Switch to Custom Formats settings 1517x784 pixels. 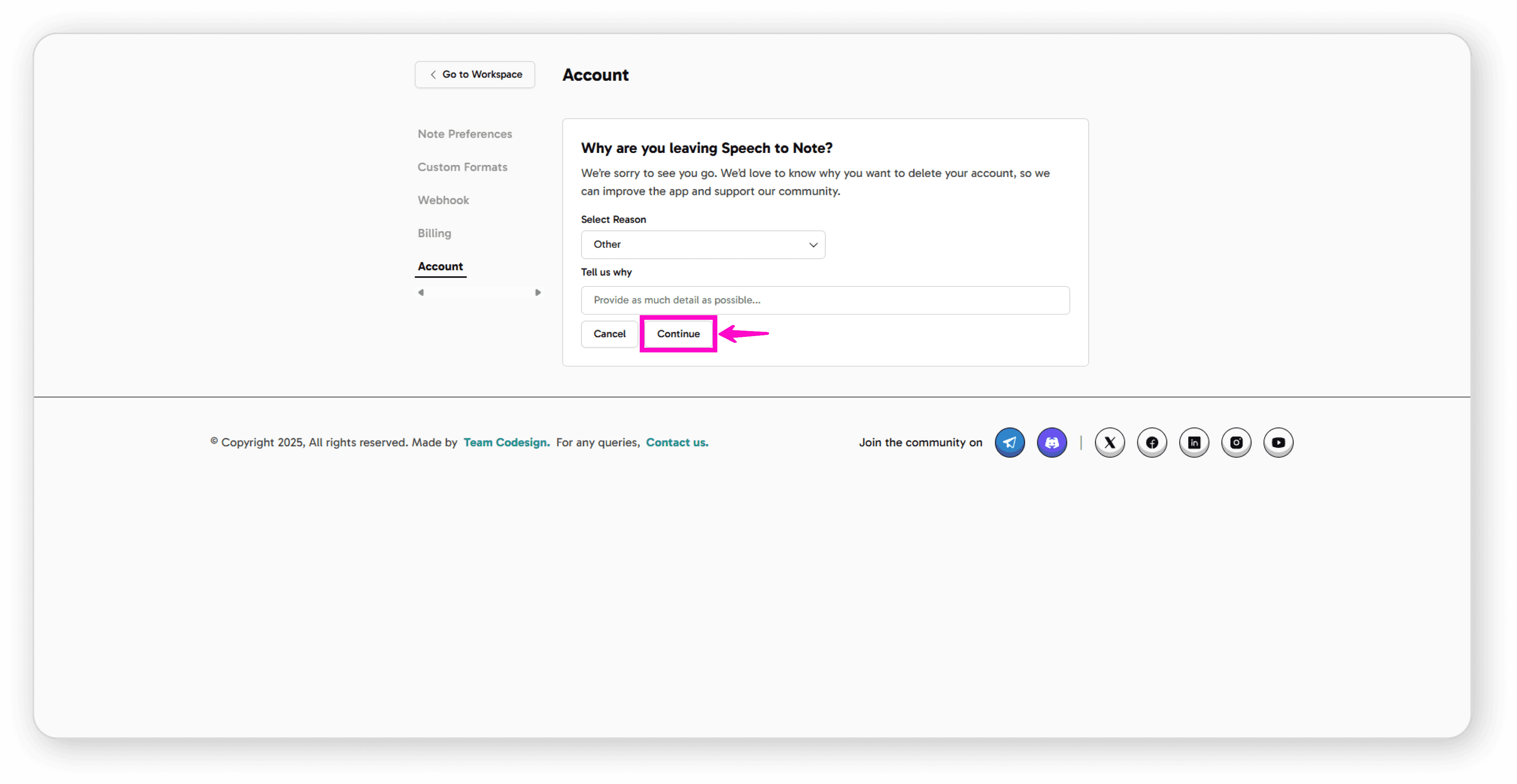[462, 167]
